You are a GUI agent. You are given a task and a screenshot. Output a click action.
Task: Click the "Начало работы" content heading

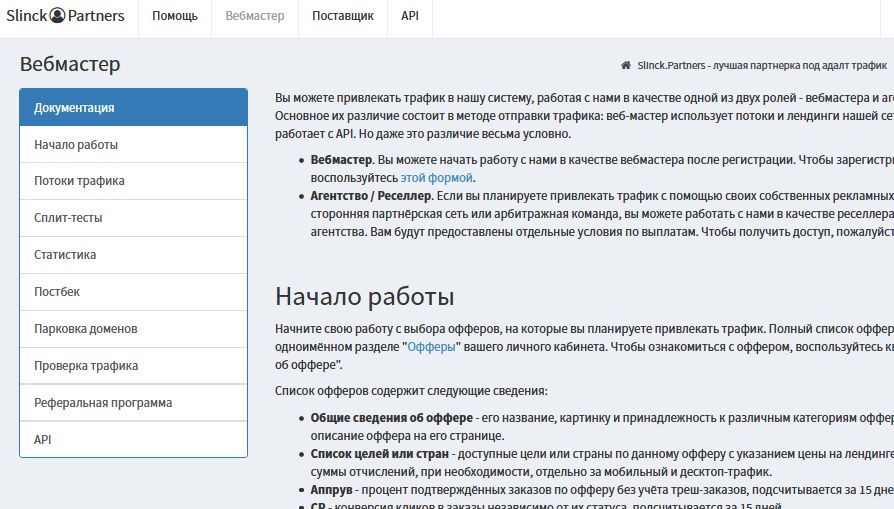tap(365, 297)
